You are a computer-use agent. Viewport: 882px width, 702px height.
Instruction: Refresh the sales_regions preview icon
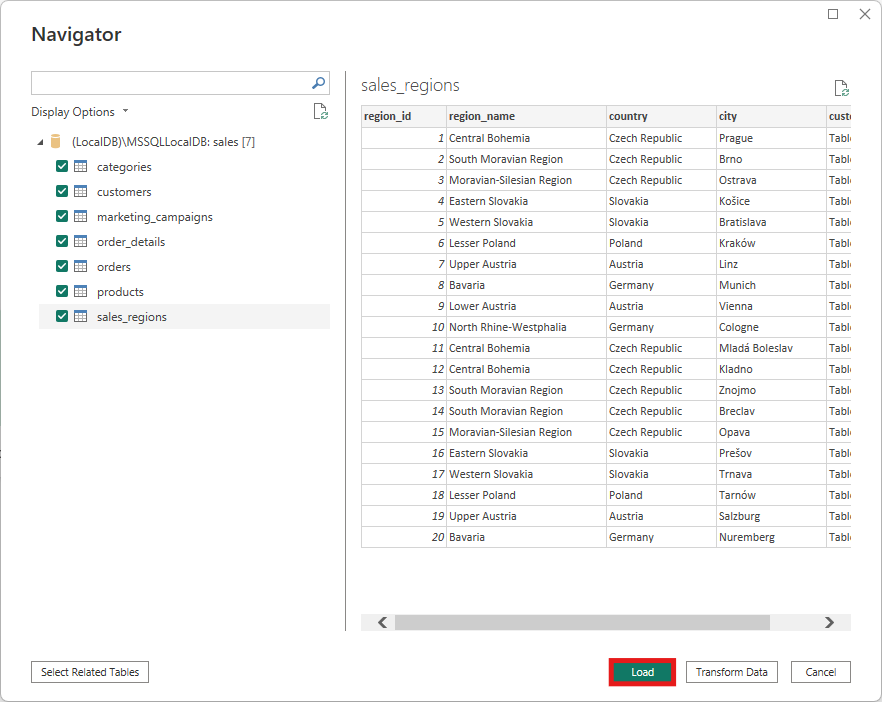(x=842, y=88)
